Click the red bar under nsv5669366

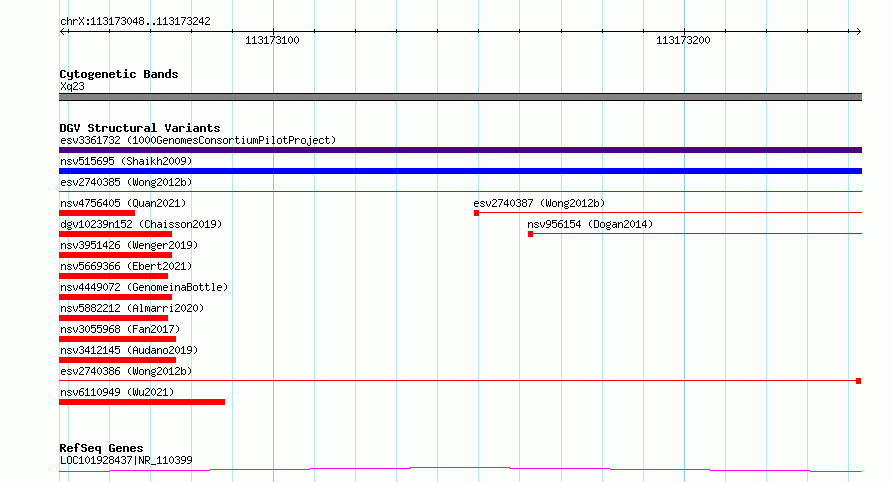(x=114, y=276)
